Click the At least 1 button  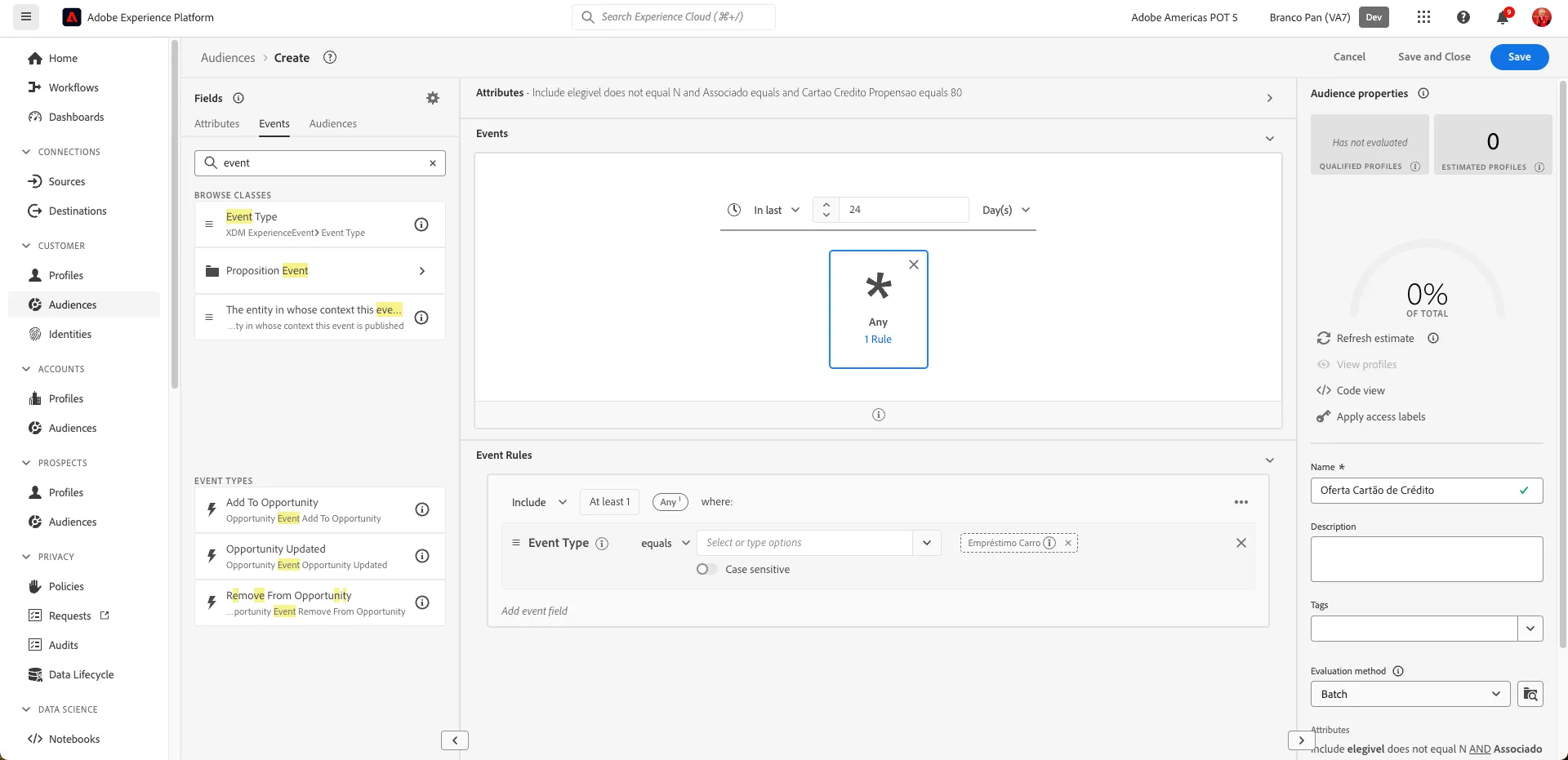click(x=610, y=502)
